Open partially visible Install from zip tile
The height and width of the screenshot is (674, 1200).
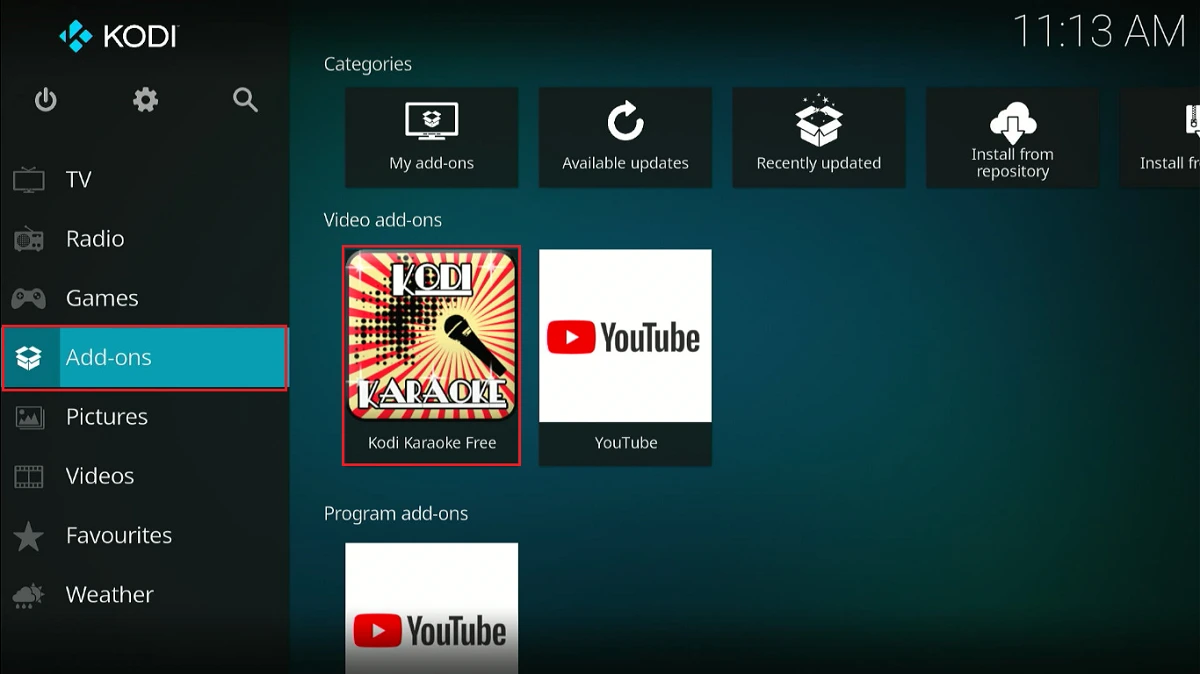[1160, 137]
